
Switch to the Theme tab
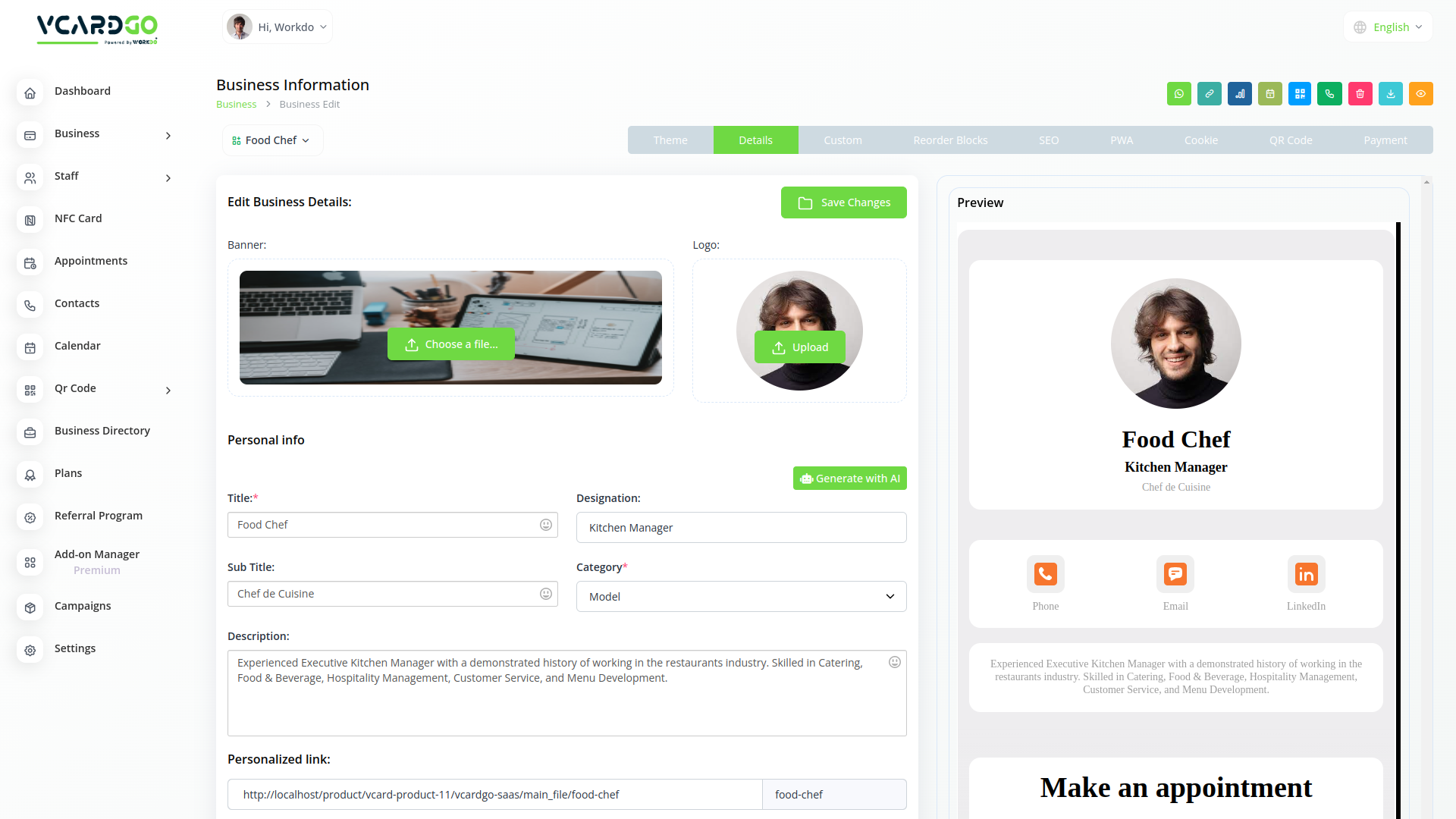[670, 140]
